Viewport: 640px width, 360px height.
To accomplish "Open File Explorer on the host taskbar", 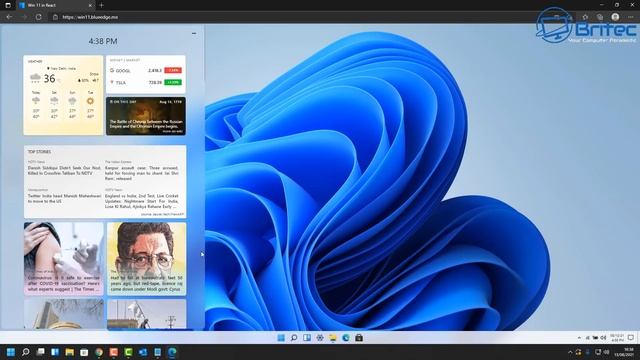I will click(x=70, y=352).
